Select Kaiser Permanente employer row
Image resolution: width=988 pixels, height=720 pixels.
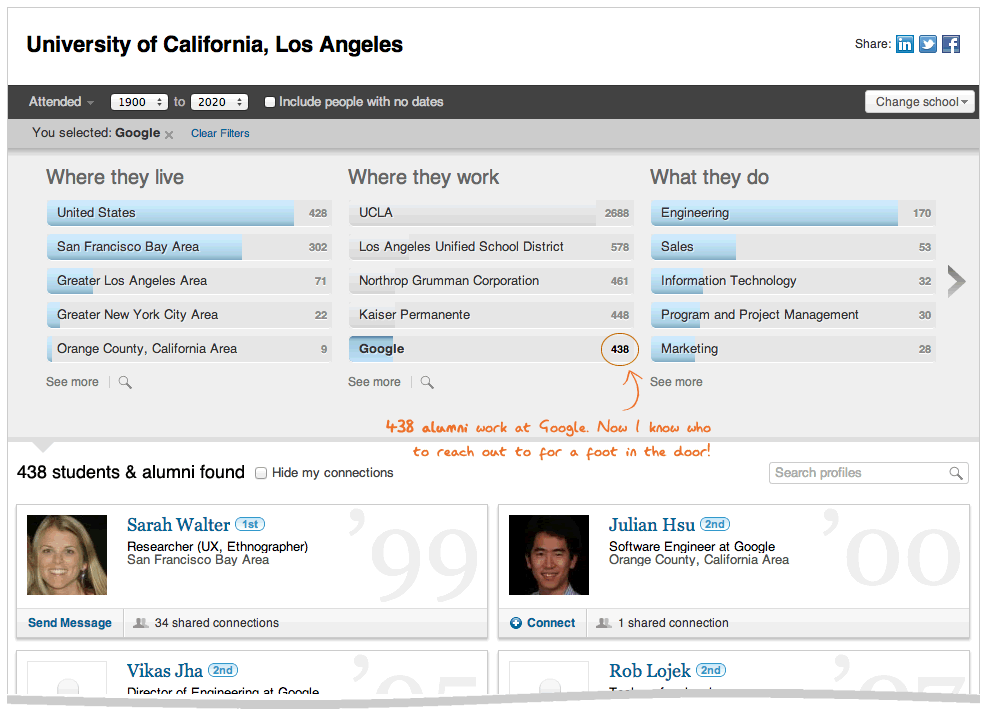pyautogui.click(x=491, y=315)
